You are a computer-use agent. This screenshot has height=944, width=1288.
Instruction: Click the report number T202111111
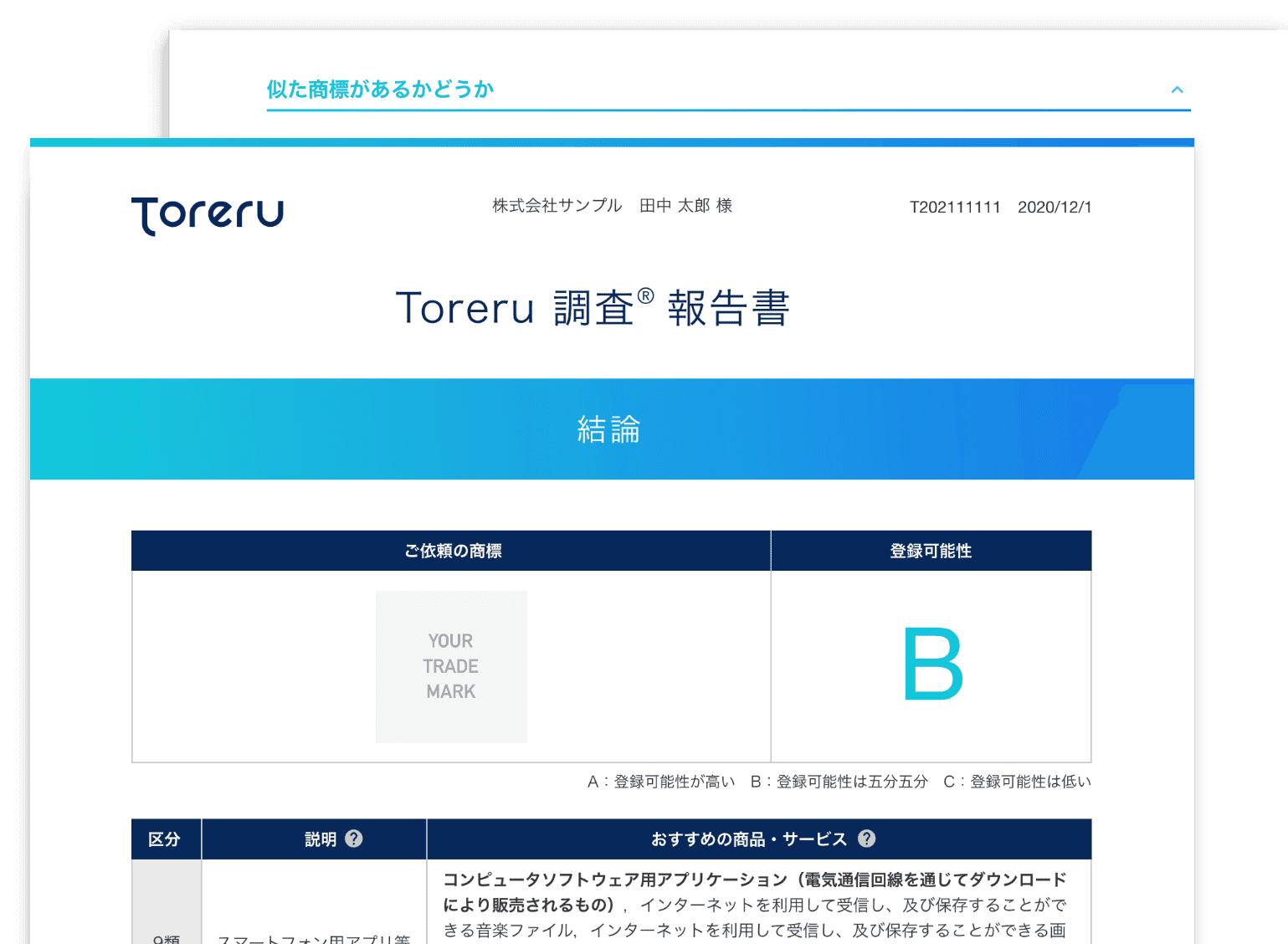pyautogui.click(x=955, y=208)
